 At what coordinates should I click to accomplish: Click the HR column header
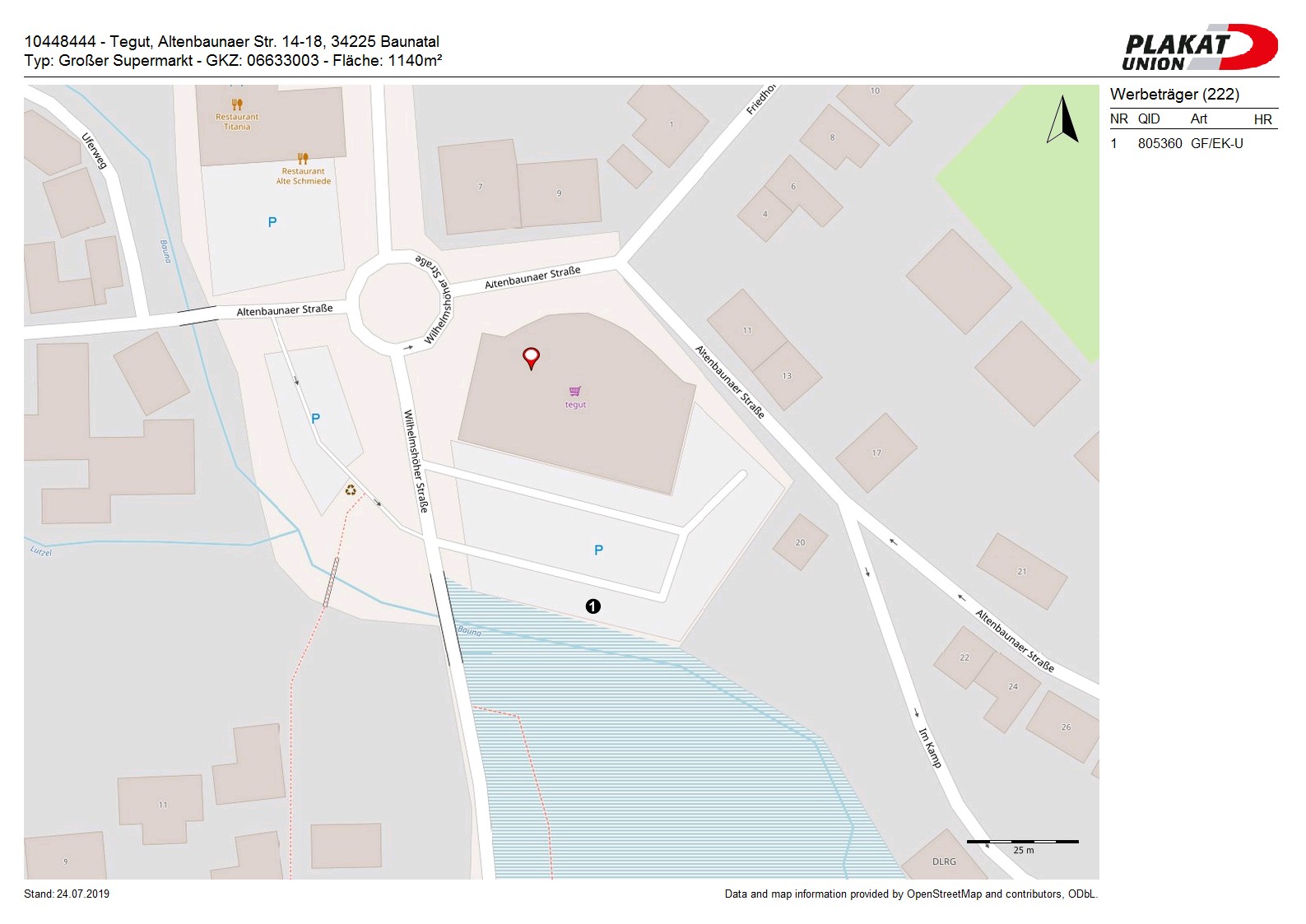pyautogui.click(x=1262, y=119)
